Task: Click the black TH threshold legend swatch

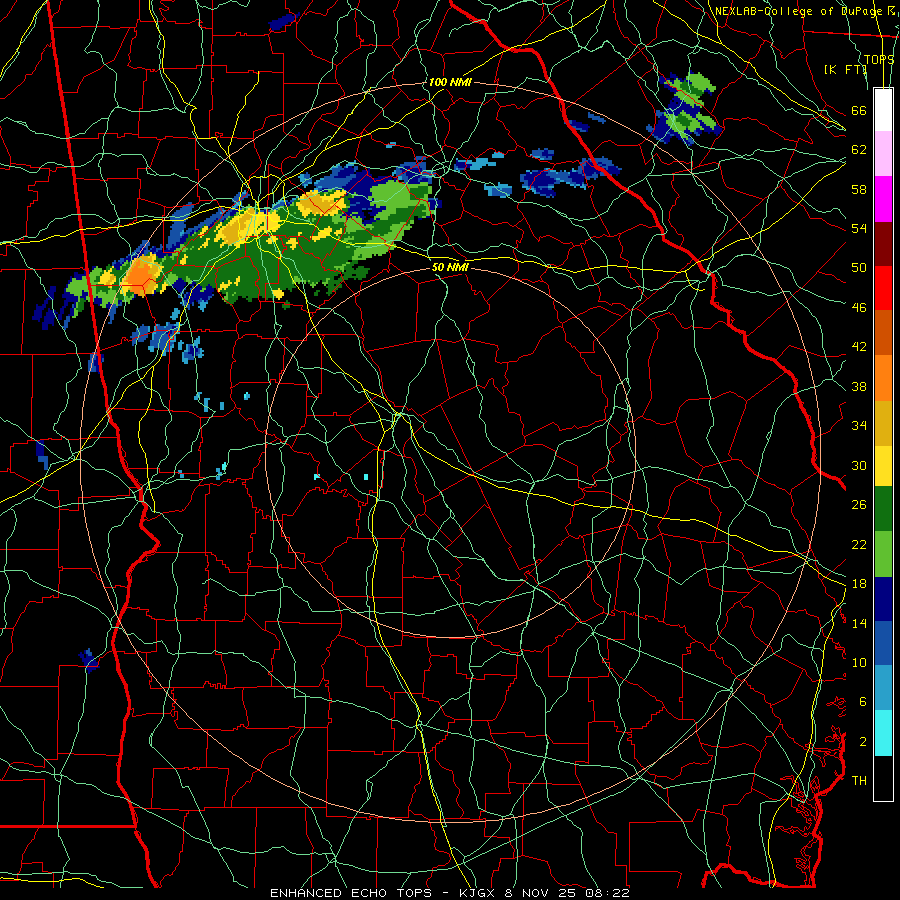Action: 883,778
